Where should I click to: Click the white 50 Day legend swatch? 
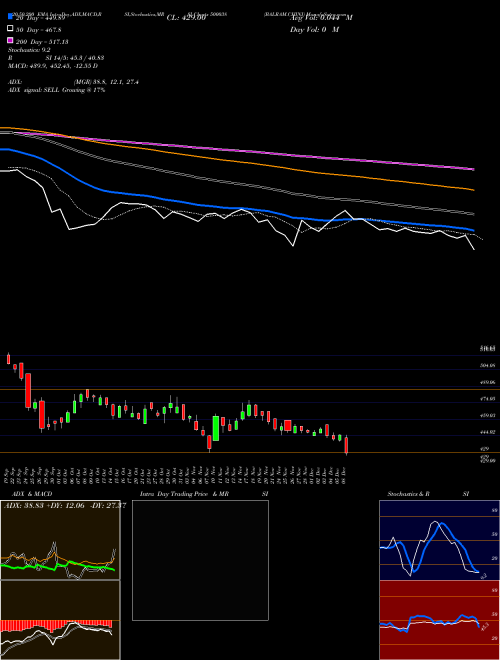[10, 29]
